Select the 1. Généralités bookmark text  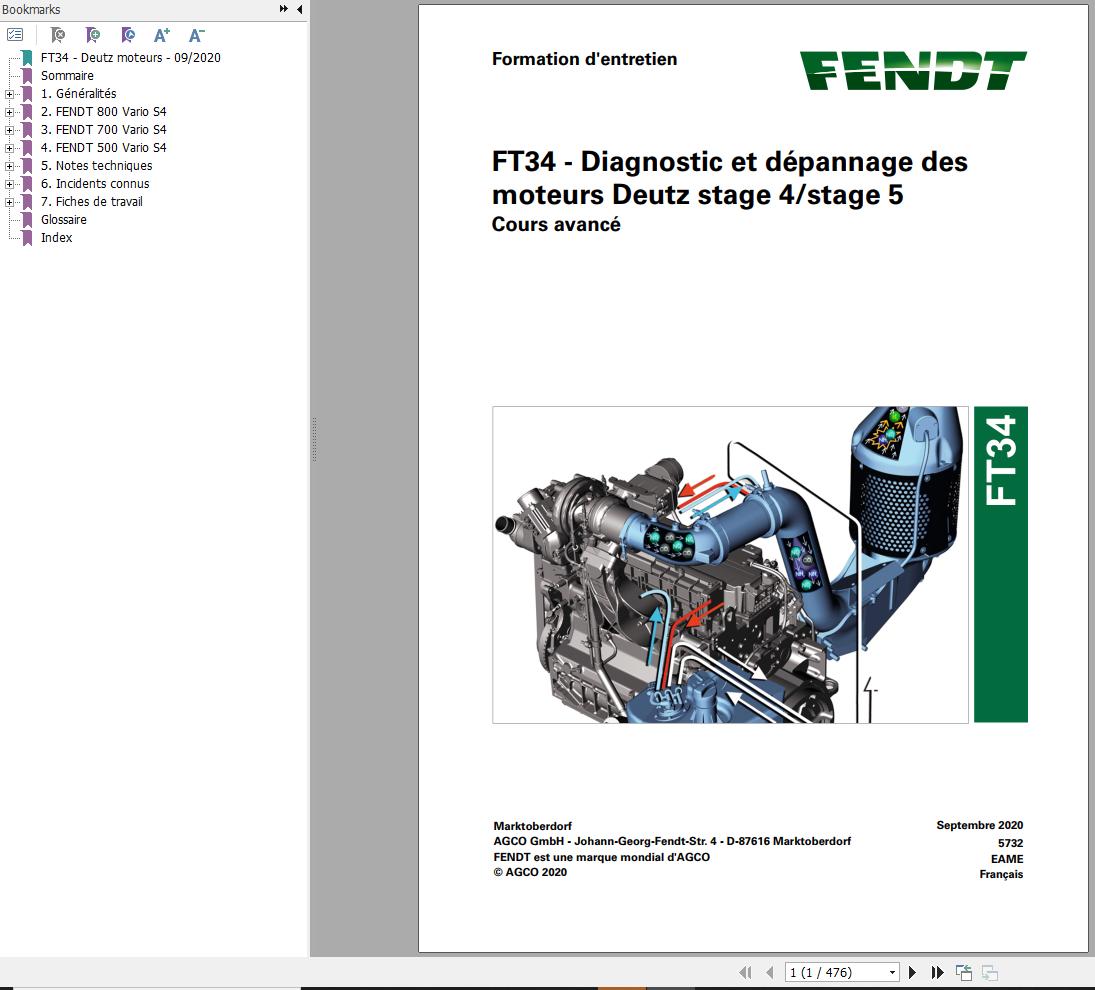[78, 94]
